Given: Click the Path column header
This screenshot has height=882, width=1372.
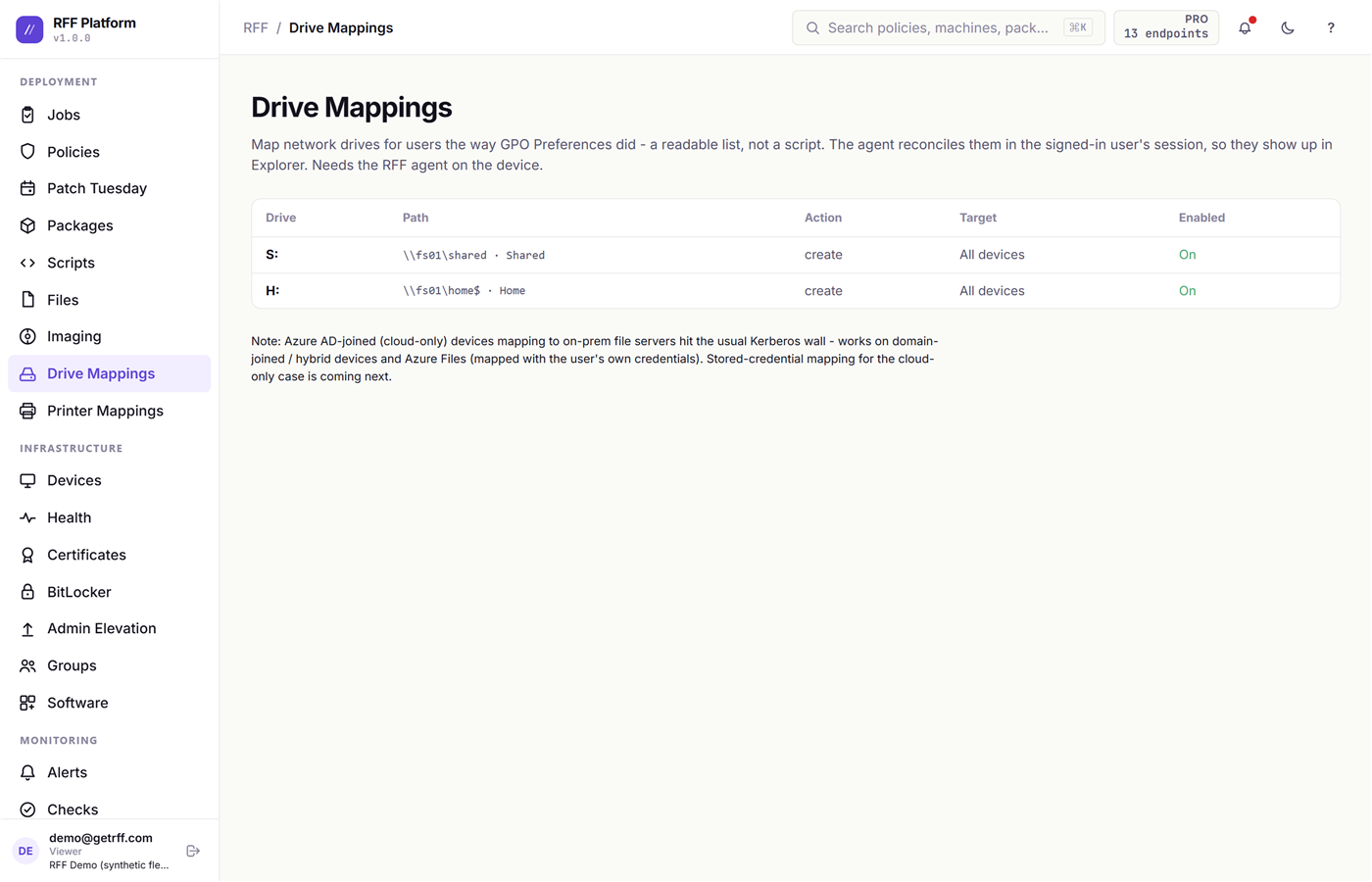Looking at the screenshot, I should [x=416, y=218].
